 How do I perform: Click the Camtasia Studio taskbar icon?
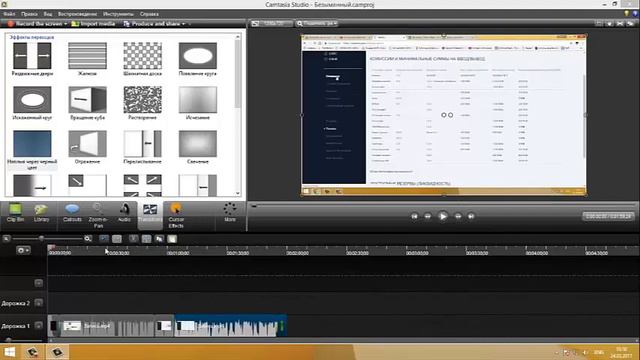click(x=57, y=352)
